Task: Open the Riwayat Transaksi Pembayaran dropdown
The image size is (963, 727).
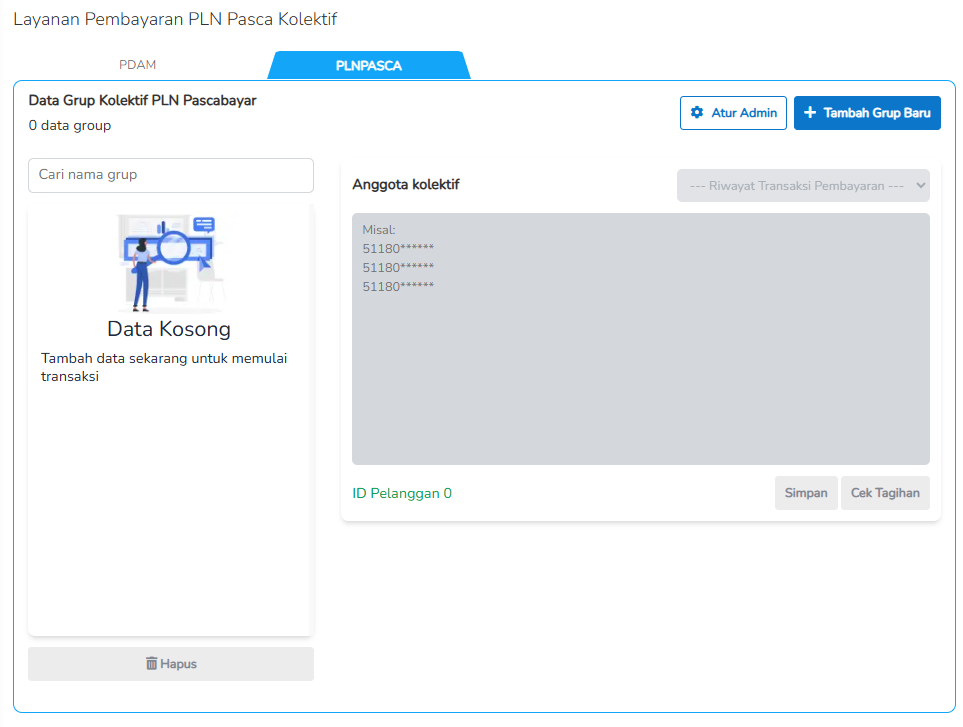Action: (x=800, y=186)
